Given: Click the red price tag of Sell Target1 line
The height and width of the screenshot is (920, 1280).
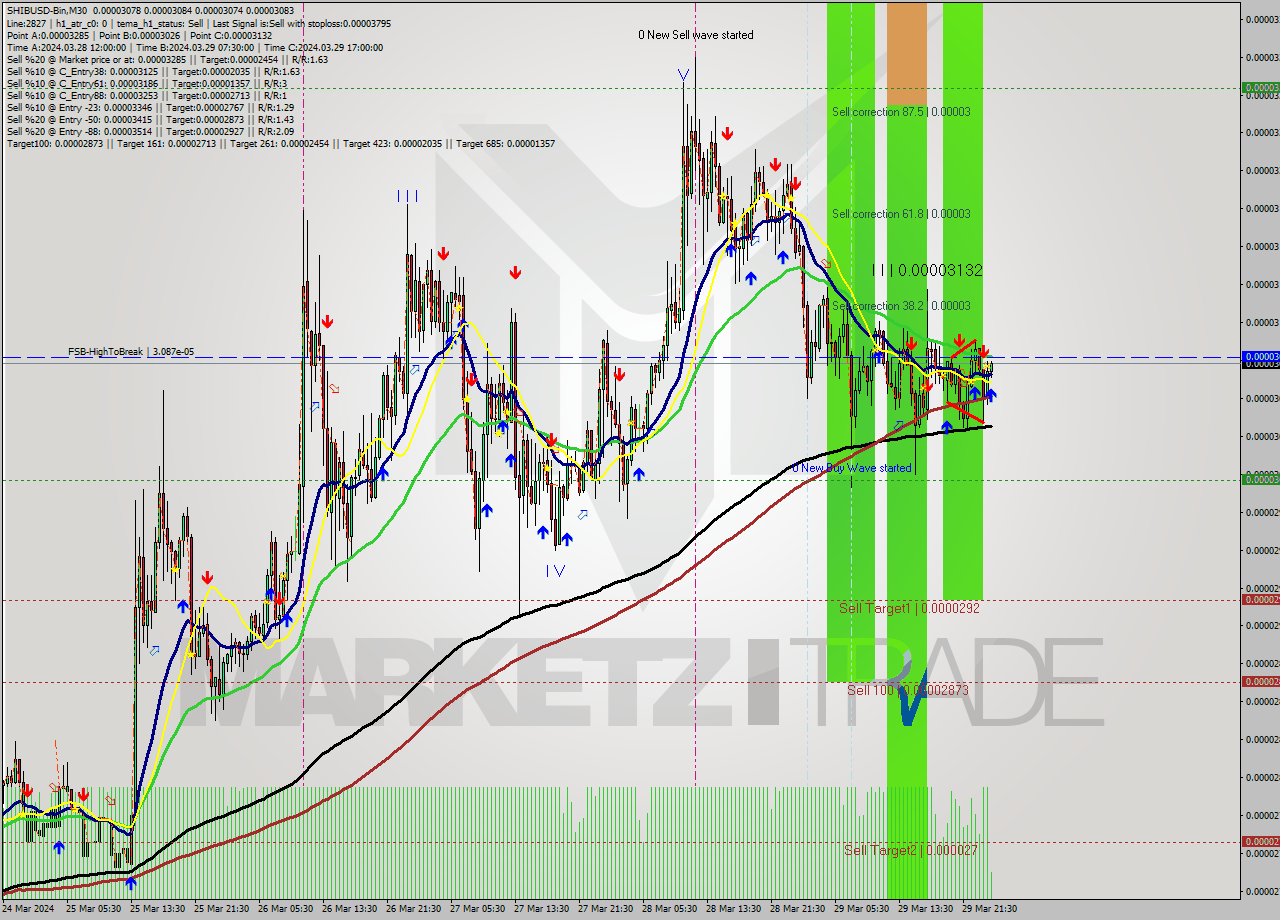Looking at the screenshot, I should coord(1260,600).
